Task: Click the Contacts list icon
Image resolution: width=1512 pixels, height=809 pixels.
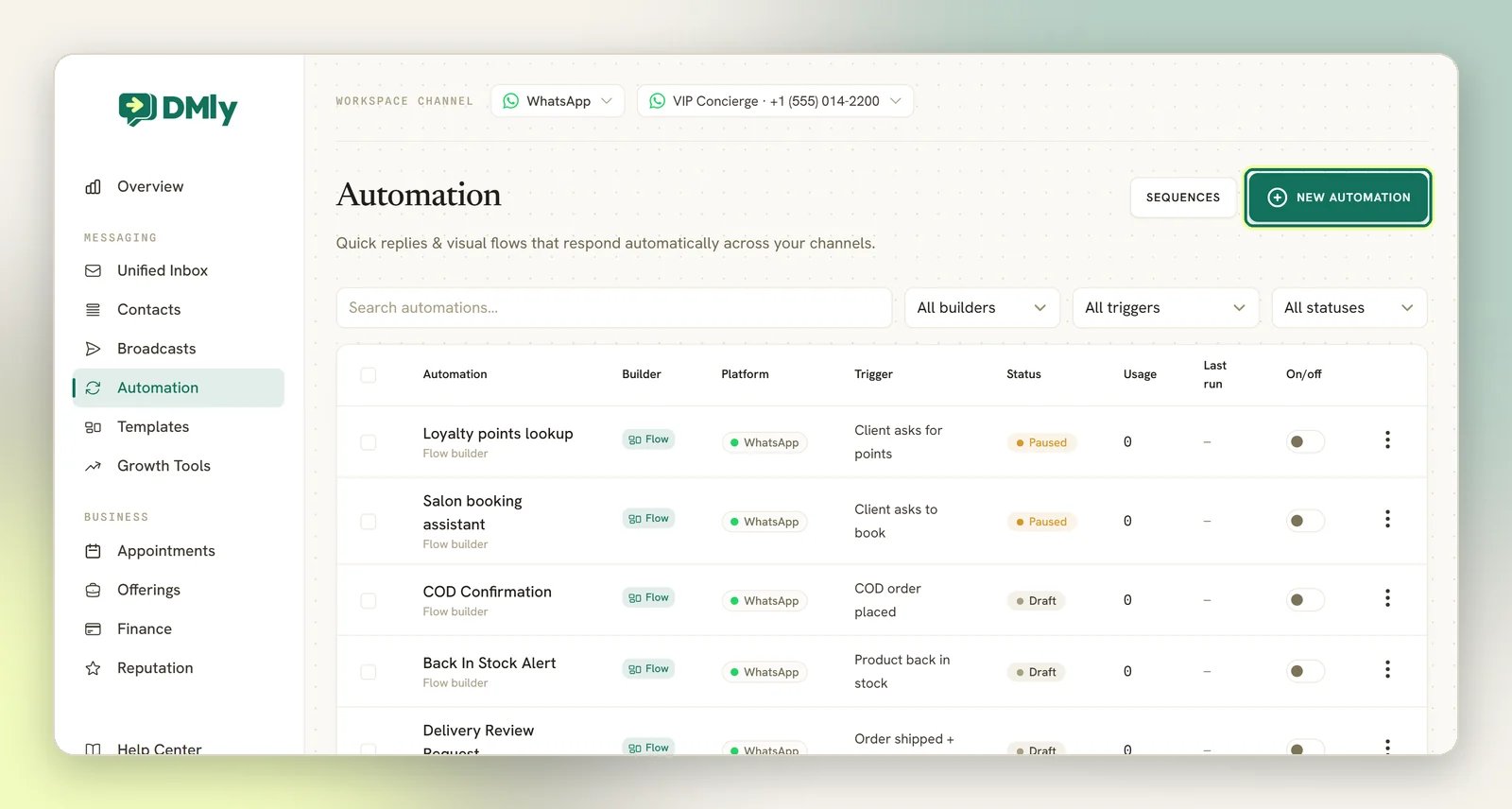Action: point(93,310)
